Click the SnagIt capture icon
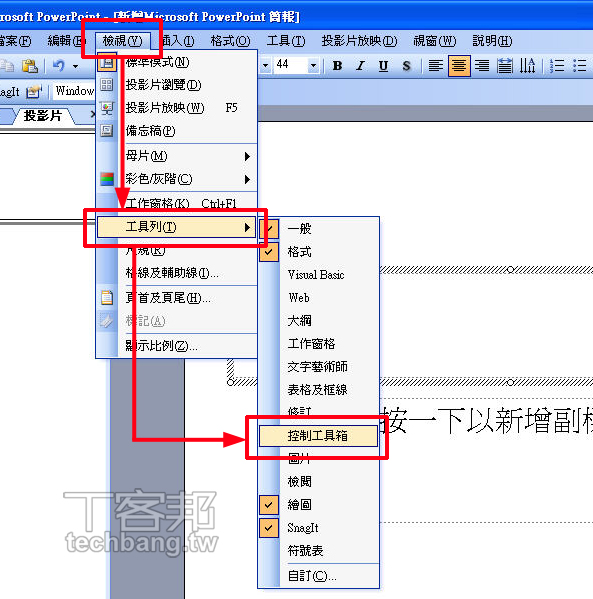The image size is (593, 599). [33, 91]
